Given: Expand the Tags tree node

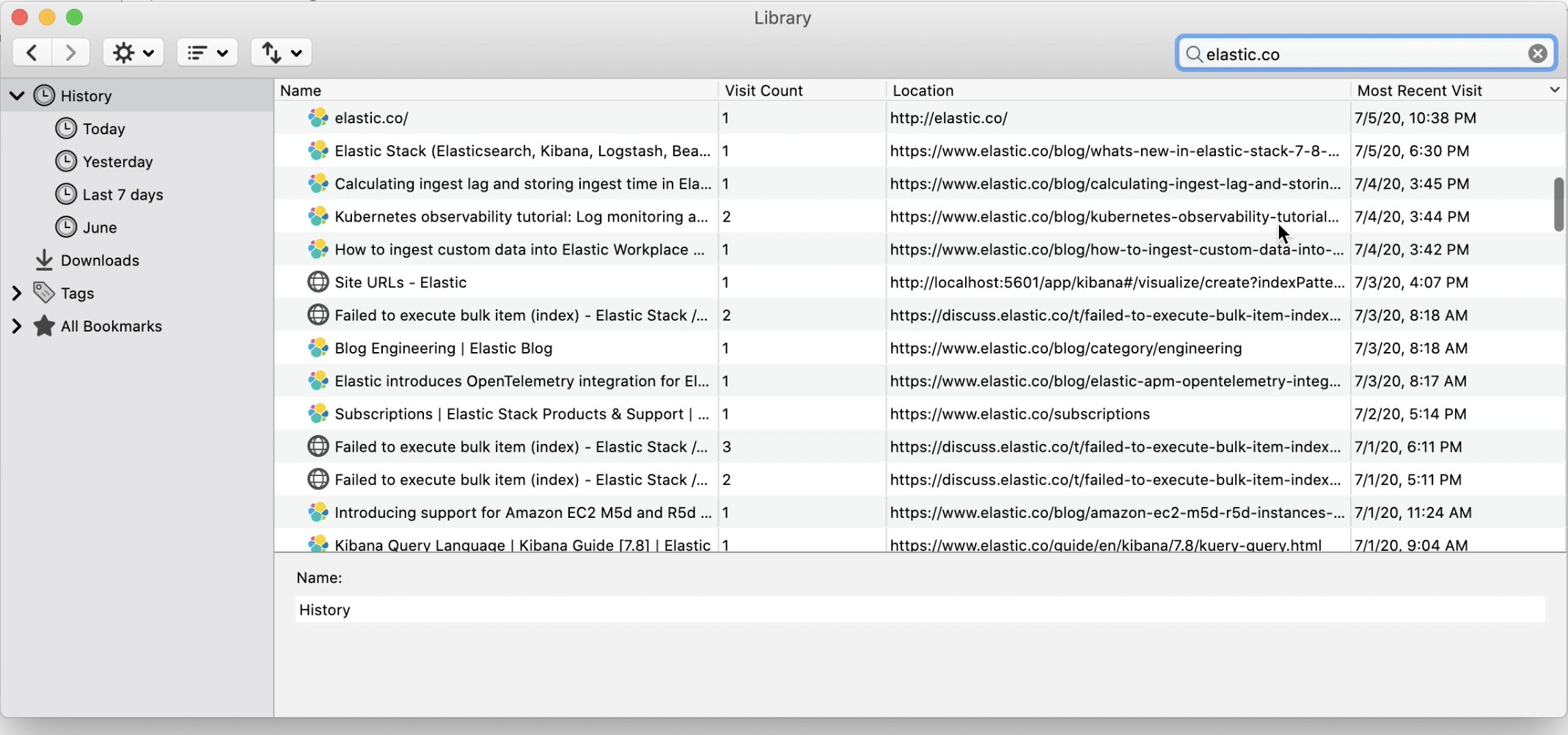Looking at the screenshot, I should tap(17, 293).
